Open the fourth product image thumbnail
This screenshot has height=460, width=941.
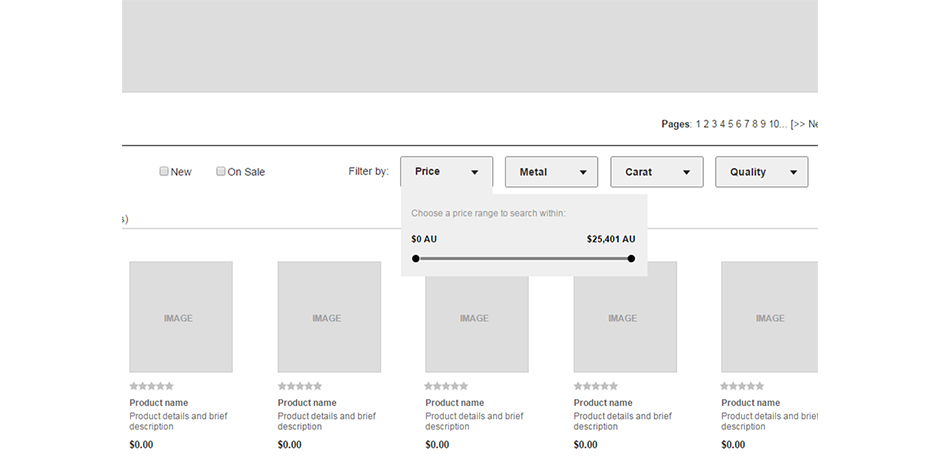625,317
